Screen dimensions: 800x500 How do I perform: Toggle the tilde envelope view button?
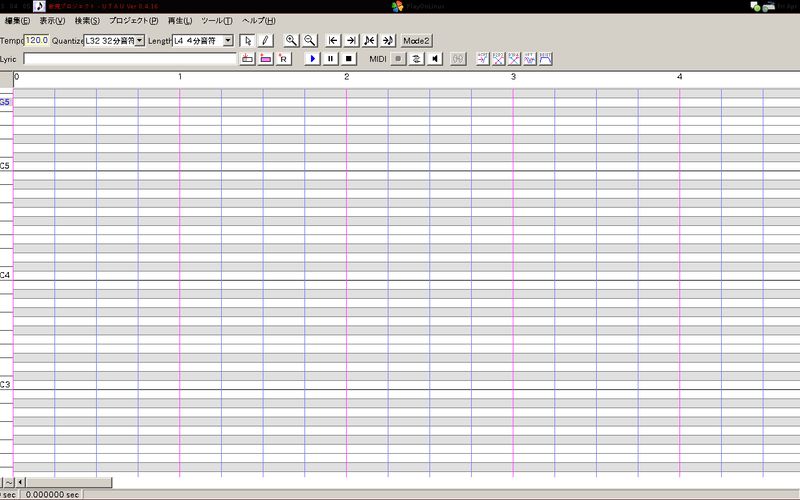9,483
